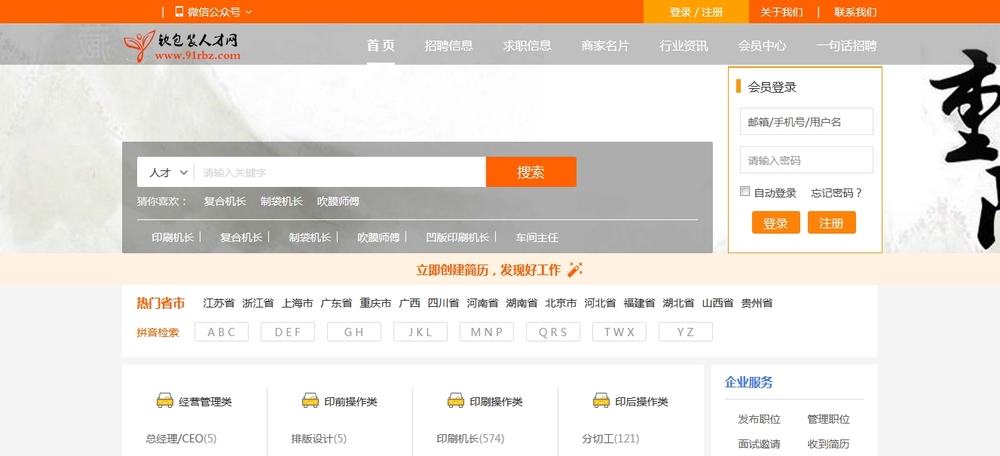Click 面试邀请 under 企业服务
The height and width of the screenshot is (456, 1000).
coord(759,444)
